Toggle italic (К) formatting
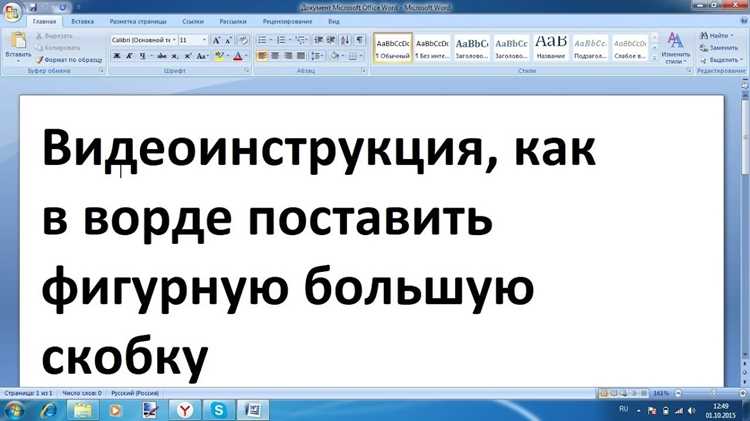 pyautogui.click(x=129, y=56)
